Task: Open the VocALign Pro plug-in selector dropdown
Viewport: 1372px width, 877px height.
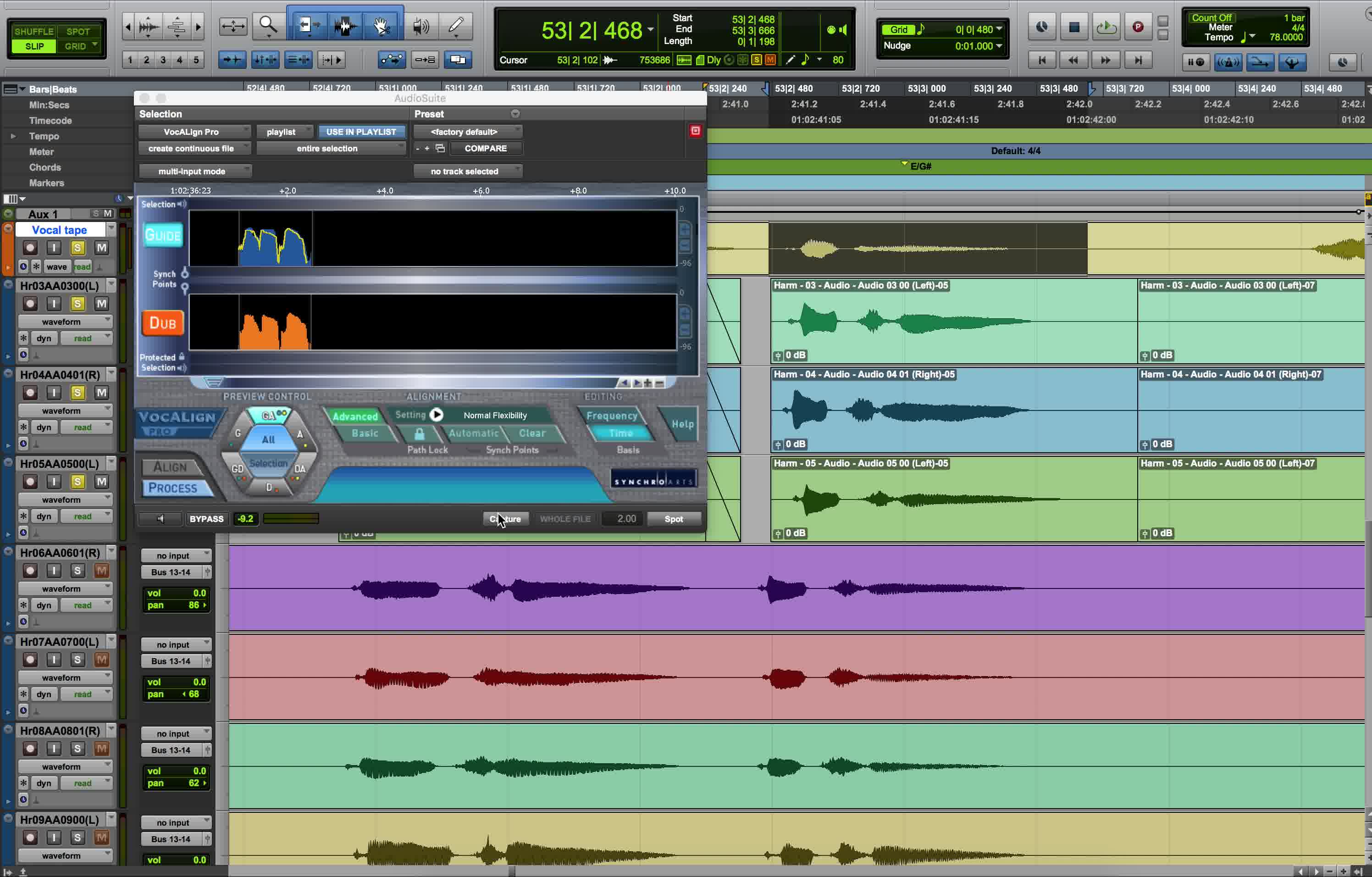Action: (194, 132)
